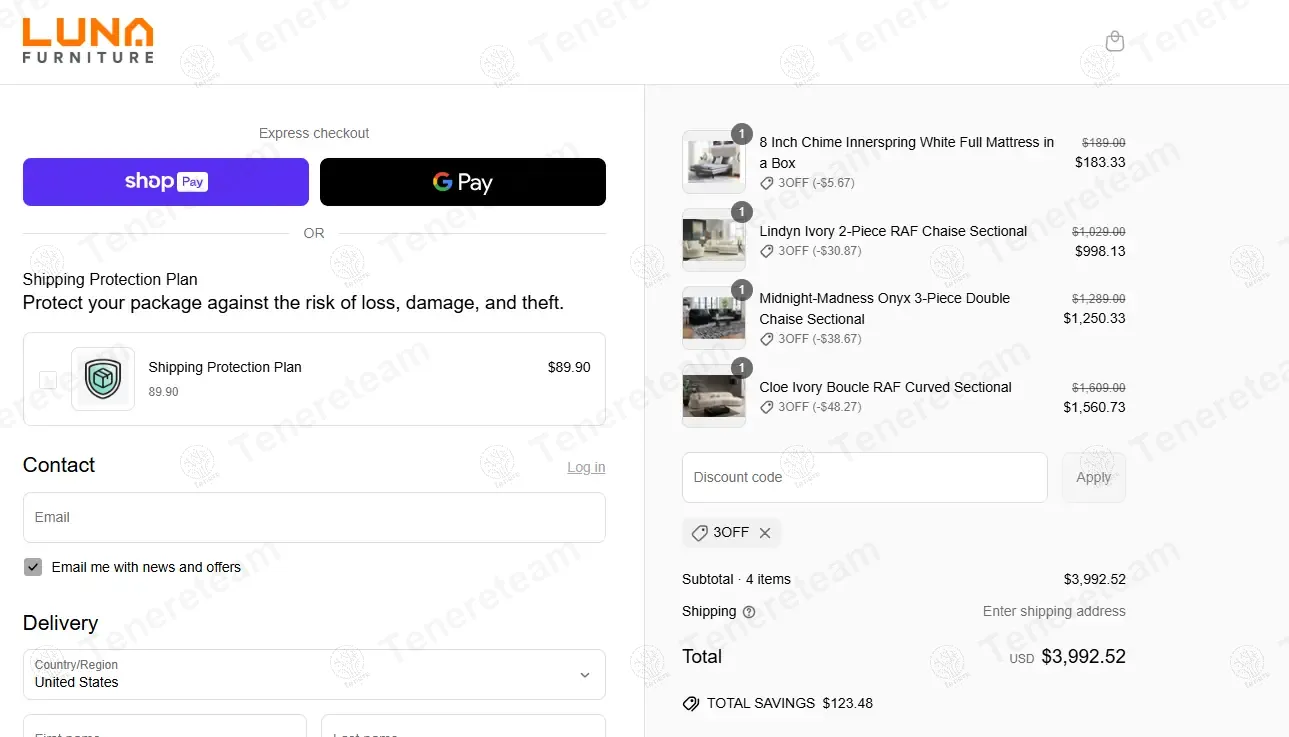1289x737 pixels.
Task: Enable the Shipping Protection Plan checkbox
Action: [48, 379]
